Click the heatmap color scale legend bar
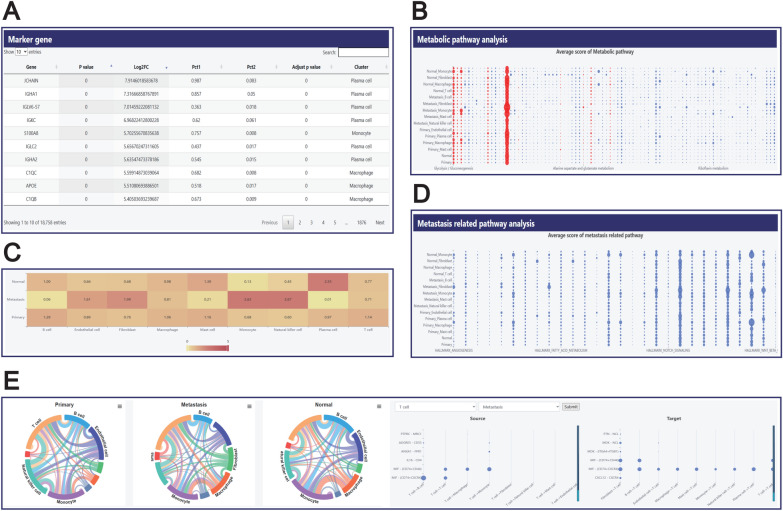The width and height of the screenshot is (783, 511). click(x=208, y=348)
